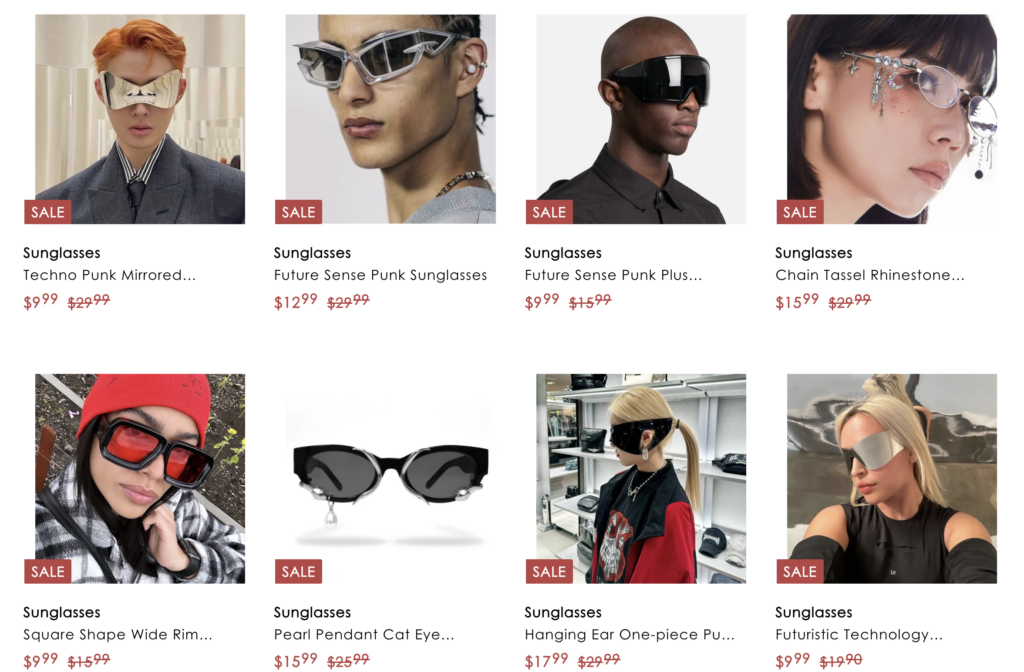Click the $17.99 Hanging Ear sunglasses price

[546, 661]
